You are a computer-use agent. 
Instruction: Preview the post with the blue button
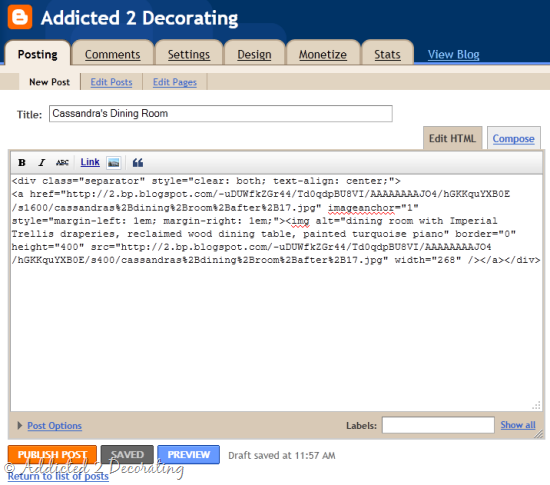[189, 454]
